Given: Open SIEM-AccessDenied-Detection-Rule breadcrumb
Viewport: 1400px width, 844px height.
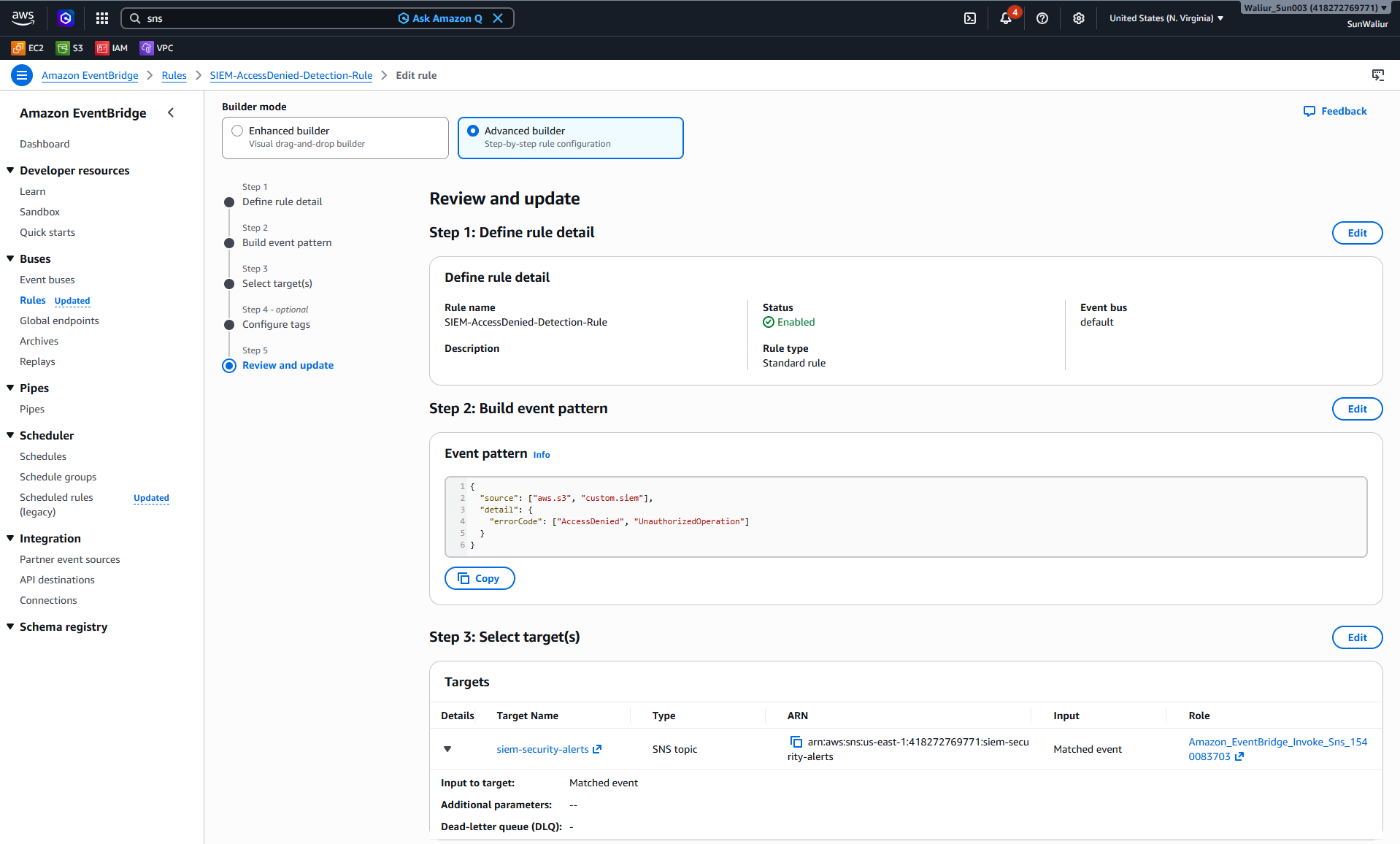Looking at the screenshot, I should [x=291, y=75].
